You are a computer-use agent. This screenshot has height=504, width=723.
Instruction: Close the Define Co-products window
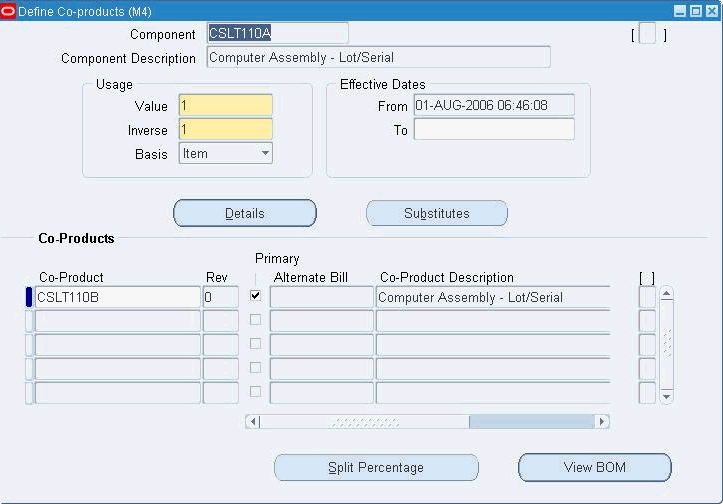[x=712, y=11]
